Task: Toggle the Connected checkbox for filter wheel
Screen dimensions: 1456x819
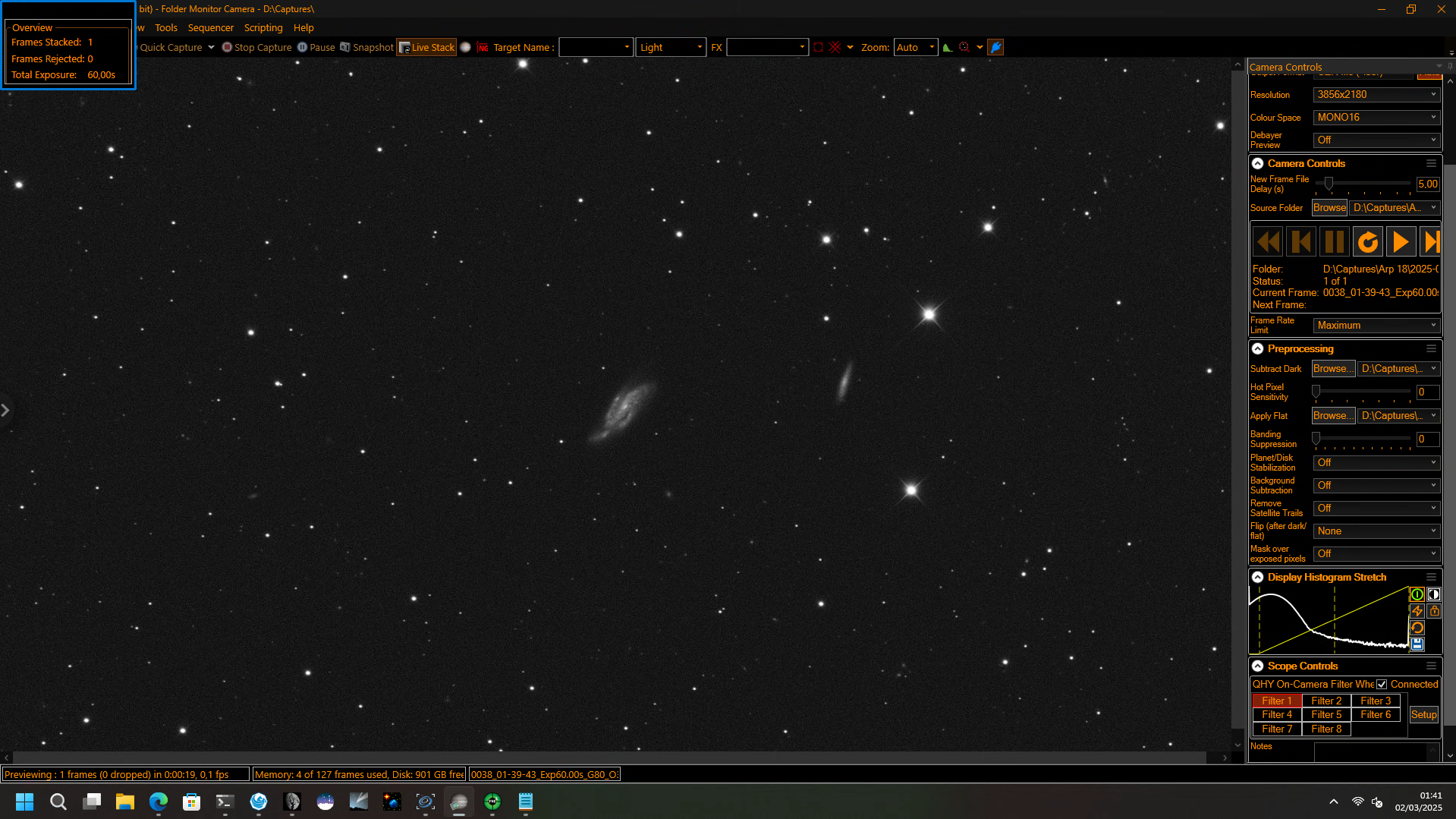Action: pos(1382,684)
